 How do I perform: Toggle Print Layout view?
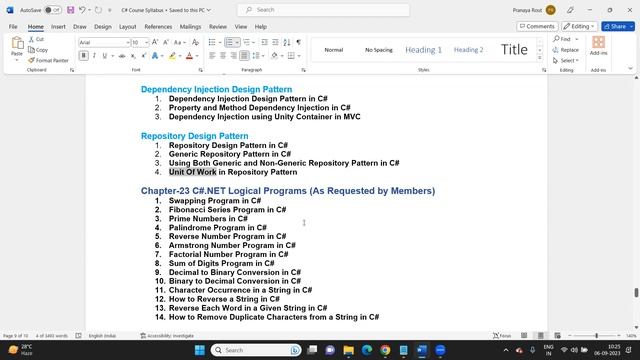(541, 336)
